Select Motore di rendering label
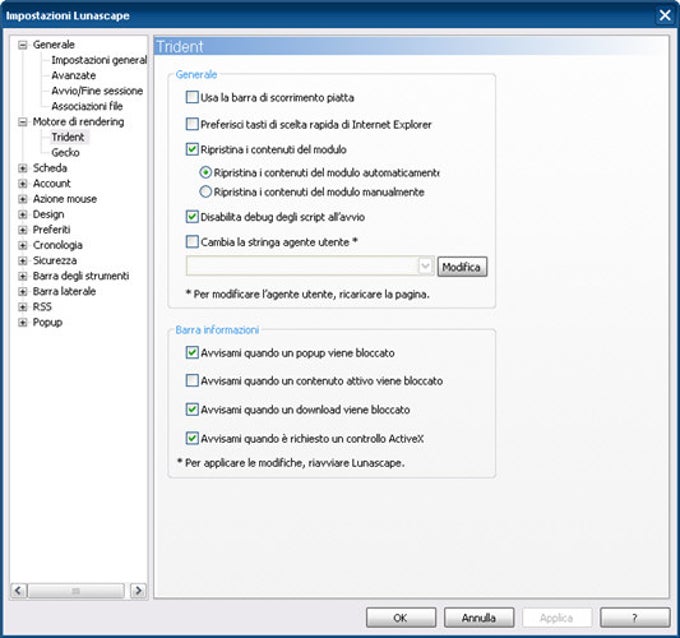The width and height of the screenshot is (680, 638). click(78, 121)
